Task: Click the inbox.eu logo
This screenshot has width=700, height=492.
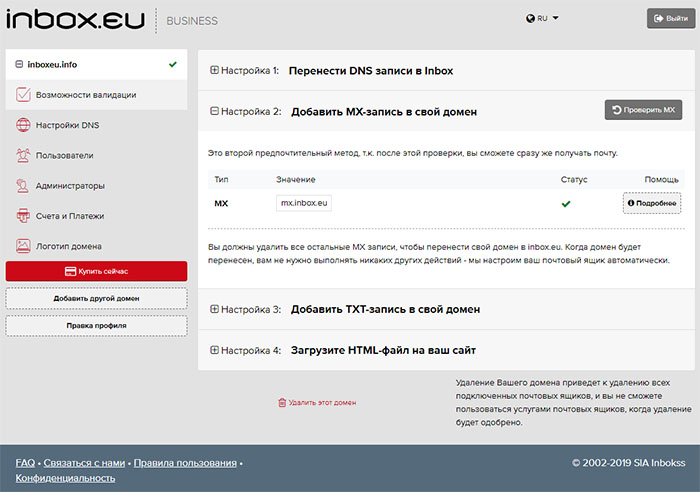Action: click(x=75, y=20)
